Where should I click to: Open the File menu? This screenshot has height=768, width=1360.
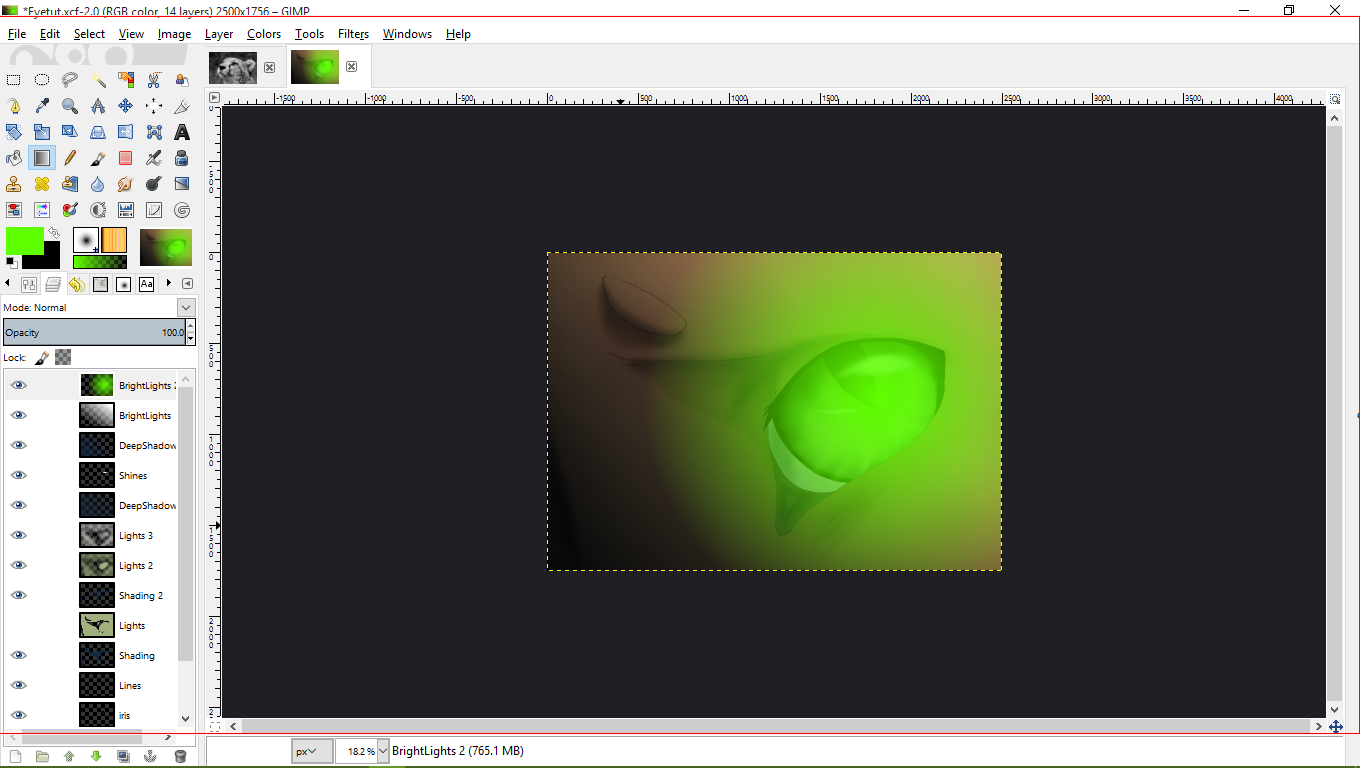coord(17,34)
